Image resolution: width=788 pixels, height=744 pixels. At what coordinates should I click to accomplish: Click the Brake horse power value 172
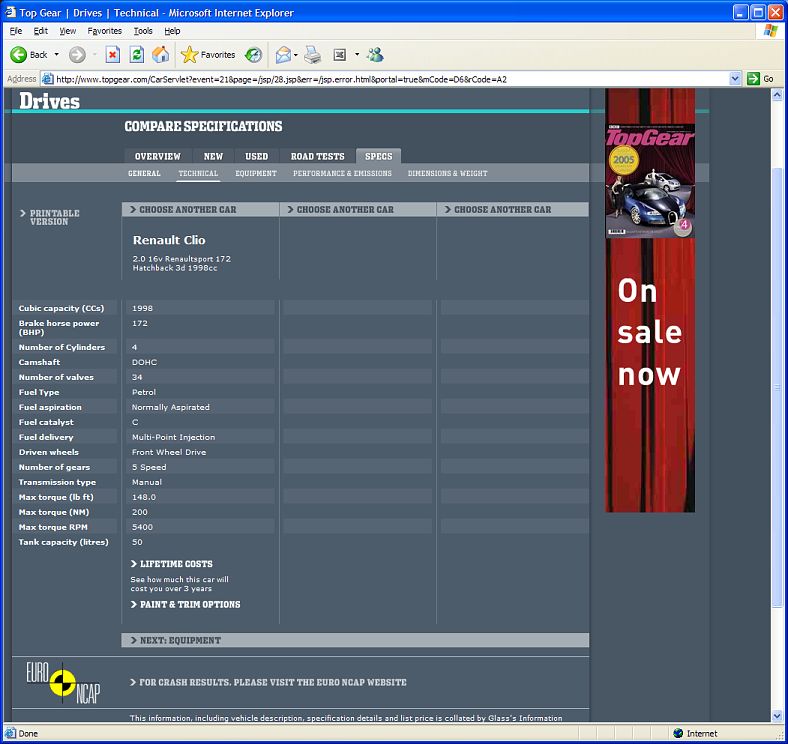pos(140,323)
